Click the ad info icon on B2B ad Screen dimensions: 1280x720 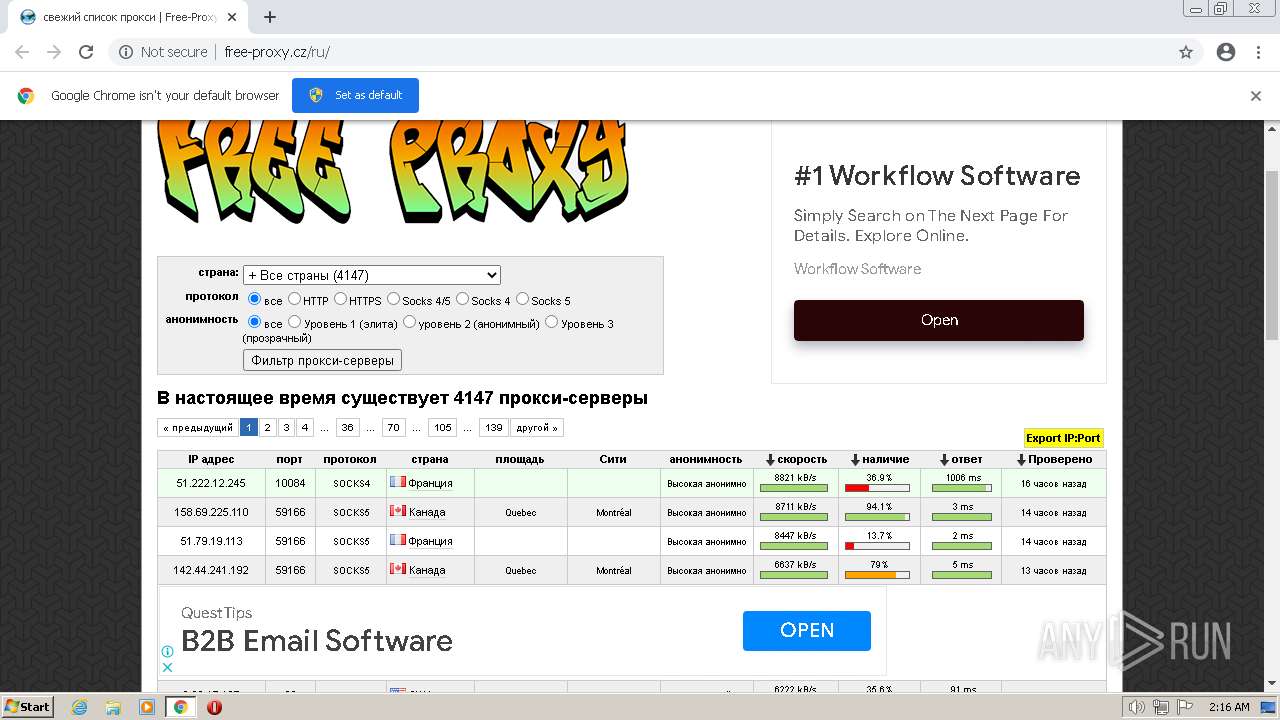coord(168,651)
